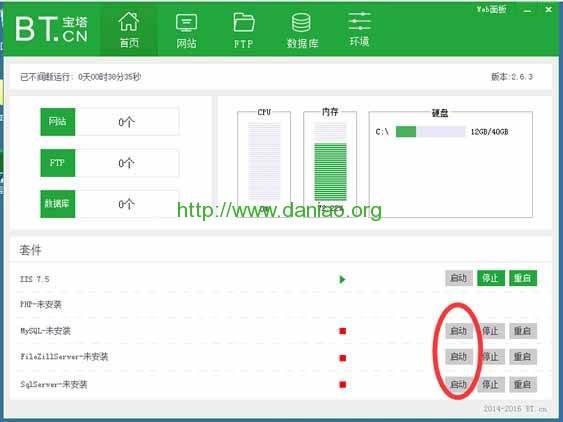
Task: Select the IIS 7.5 row label
Action: point(34,279)
